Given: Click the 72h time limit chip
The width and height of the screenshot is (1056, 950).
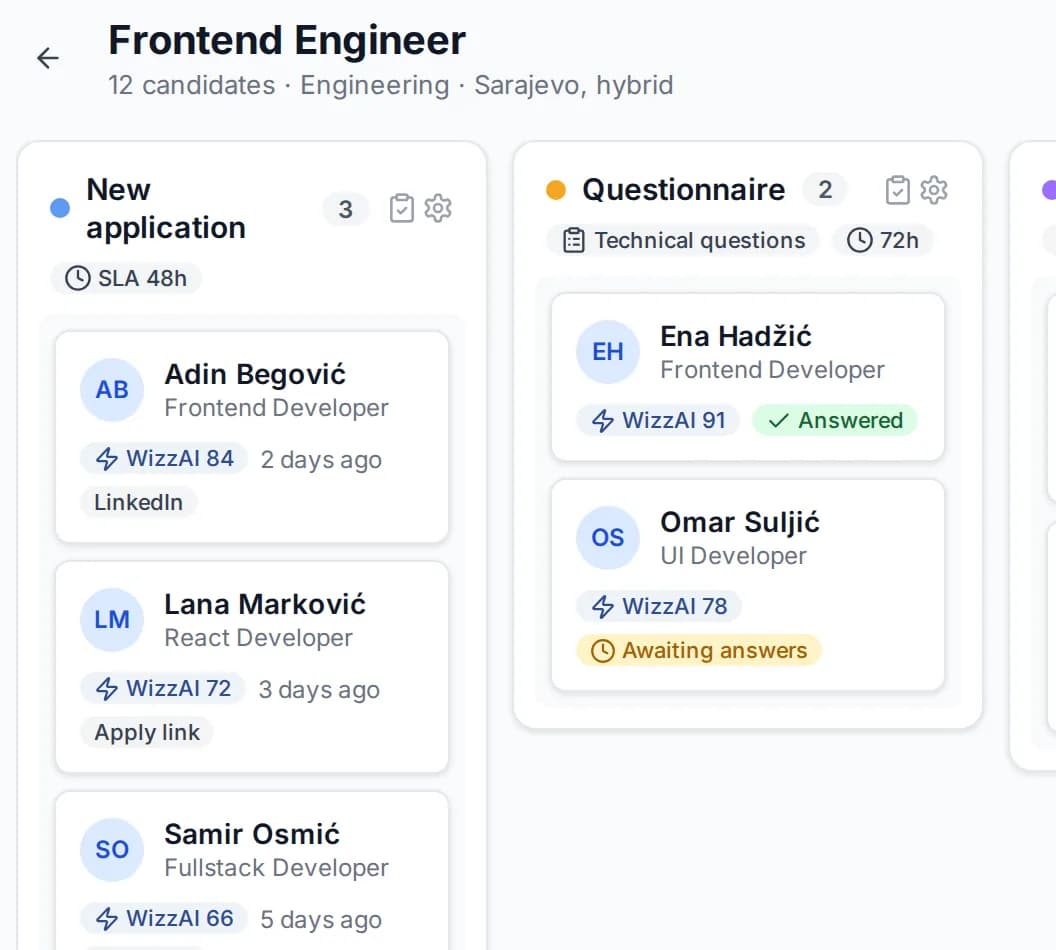Looking at the screenshot, I should (x=883, y=240).
